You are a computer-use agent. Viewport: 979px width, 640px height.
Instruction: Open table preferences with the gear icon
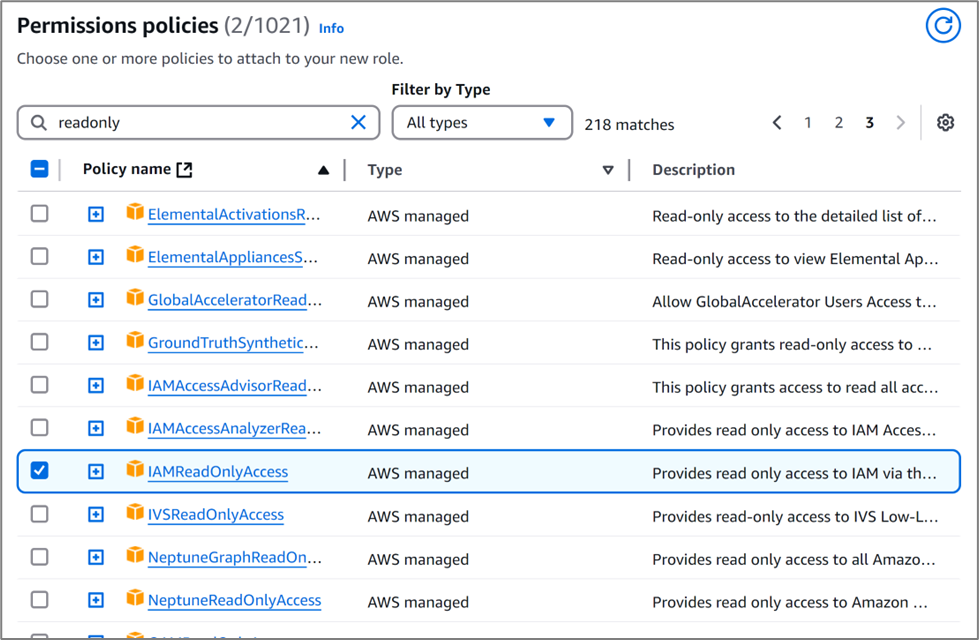[945, 122]
